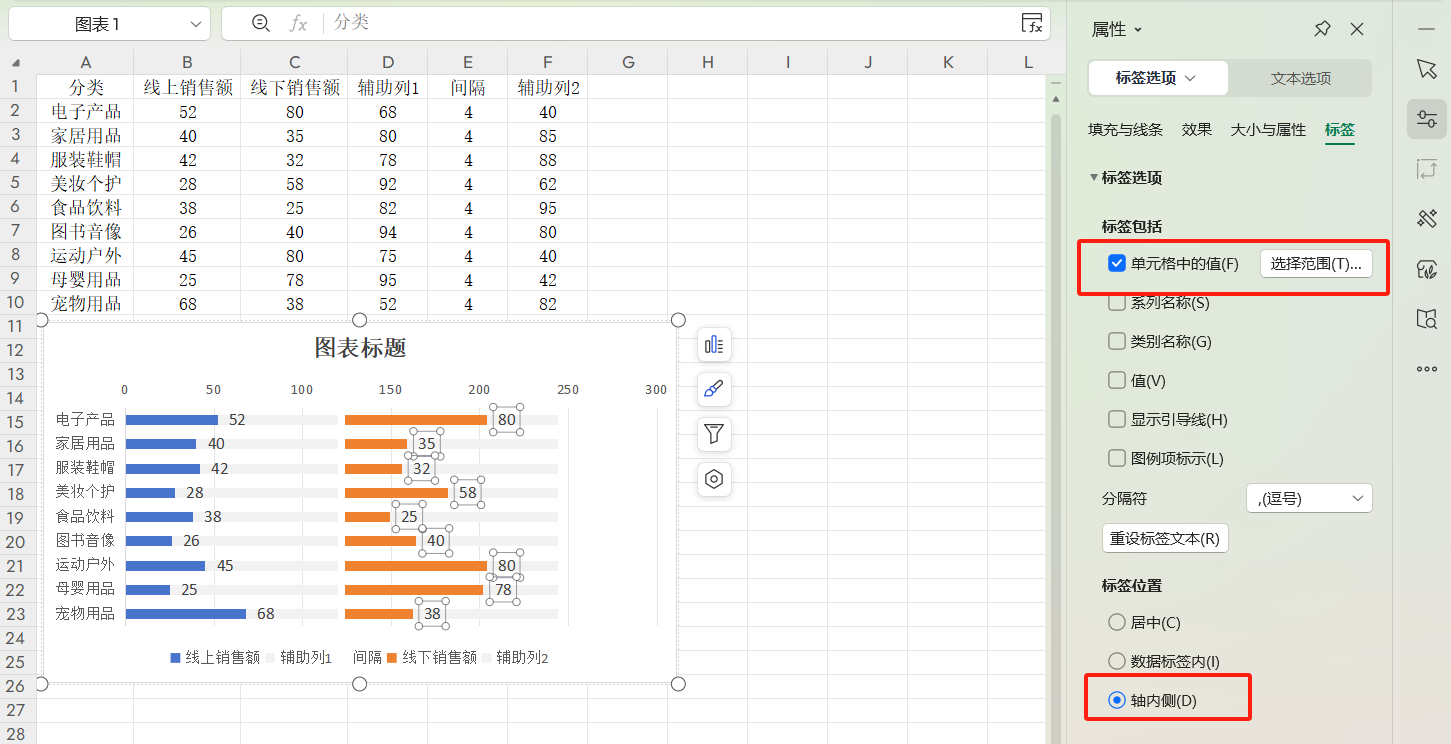Switch to the 文本选项 tab
Screen dimensions: 1451x744
(x=1299, y=77)
